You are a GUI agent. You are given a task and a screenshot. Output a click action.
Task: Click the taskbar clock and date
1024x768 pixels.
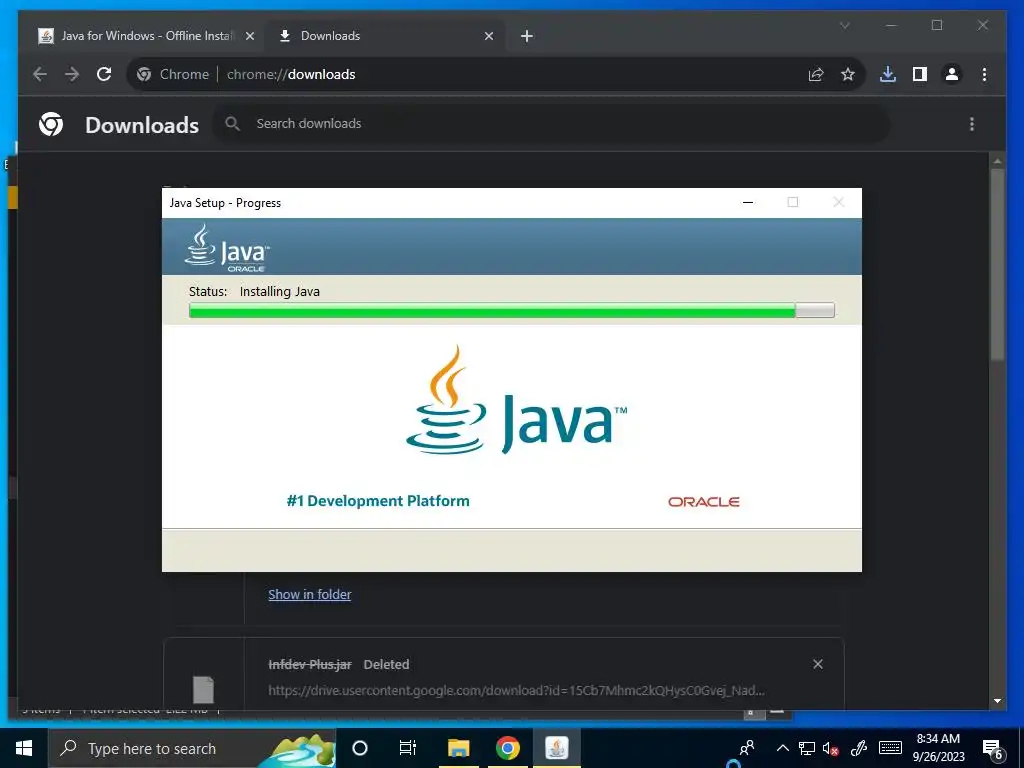(x=938, y=748)
